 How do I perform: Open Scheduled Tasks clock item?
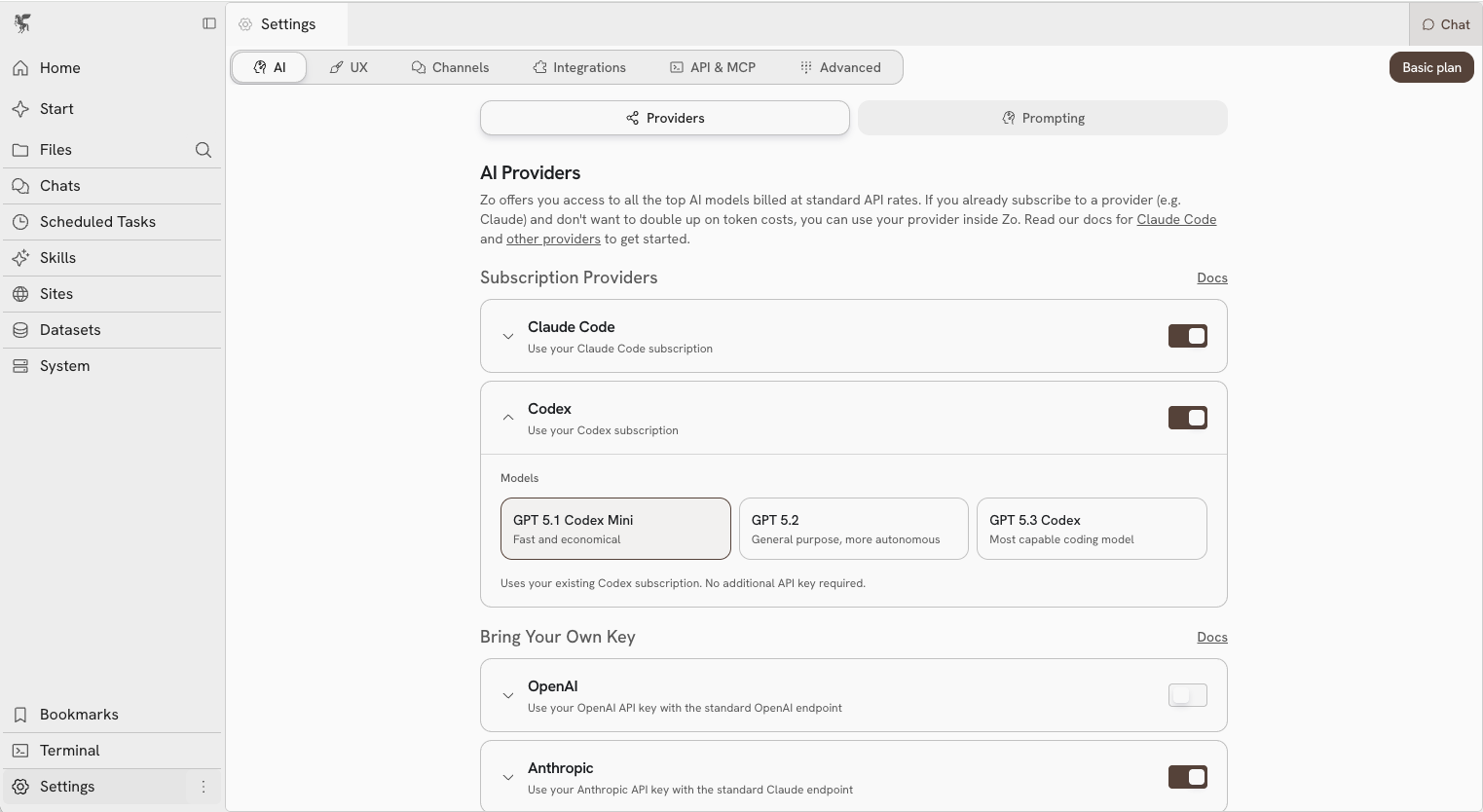click(x=112, y=222)
